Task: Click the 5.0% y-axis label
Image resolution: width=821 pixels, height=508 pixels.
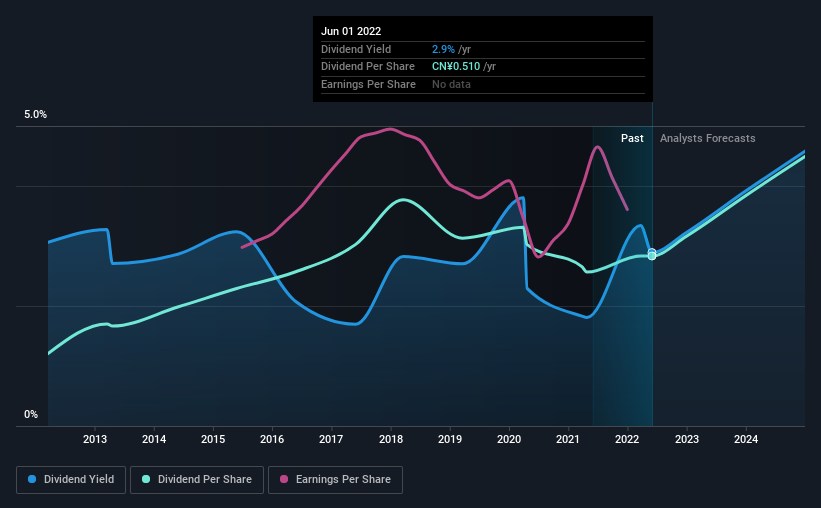Action: 35,114
